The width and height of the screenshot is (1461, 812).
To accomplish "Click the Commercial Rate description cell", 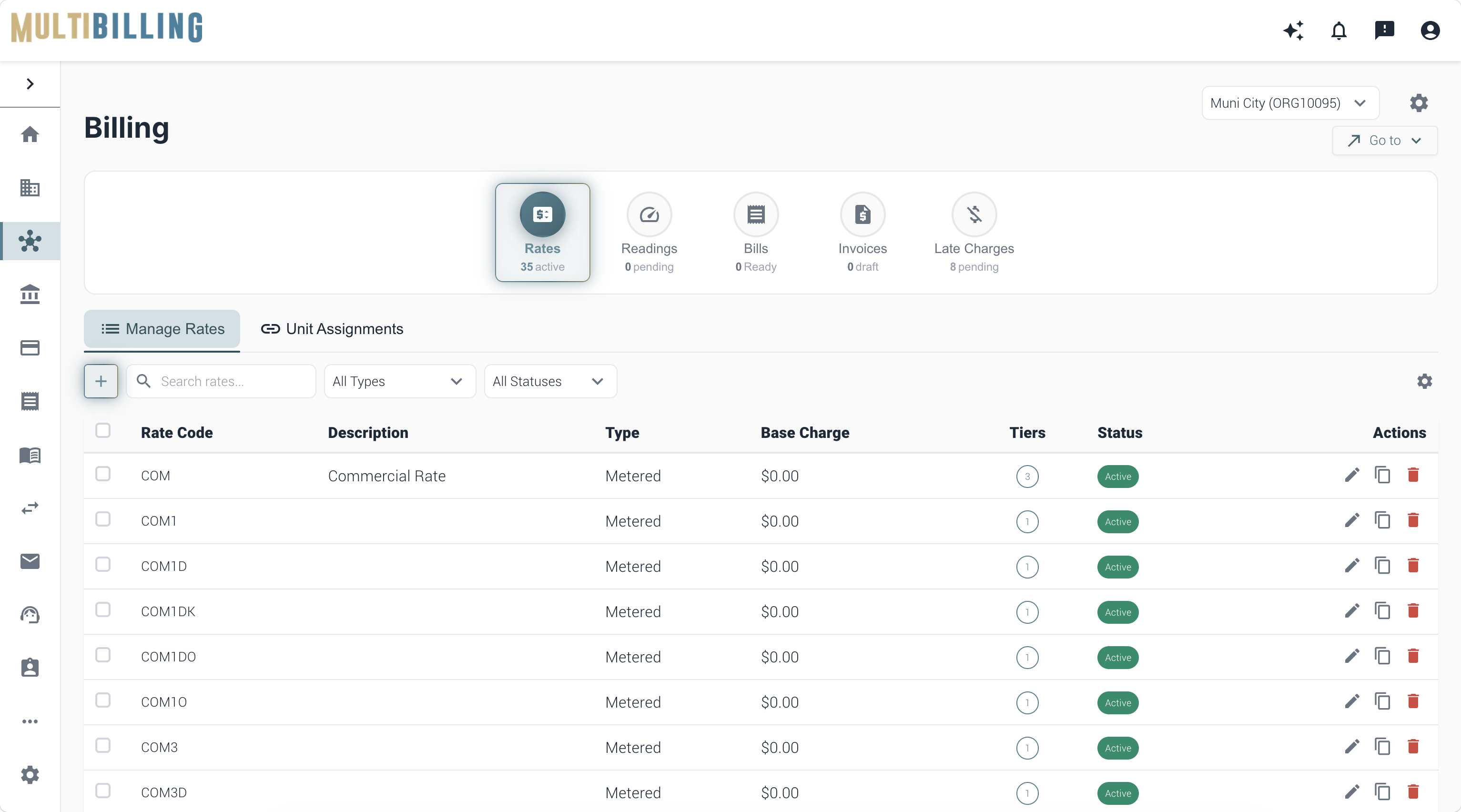I will tap(386, 476).
